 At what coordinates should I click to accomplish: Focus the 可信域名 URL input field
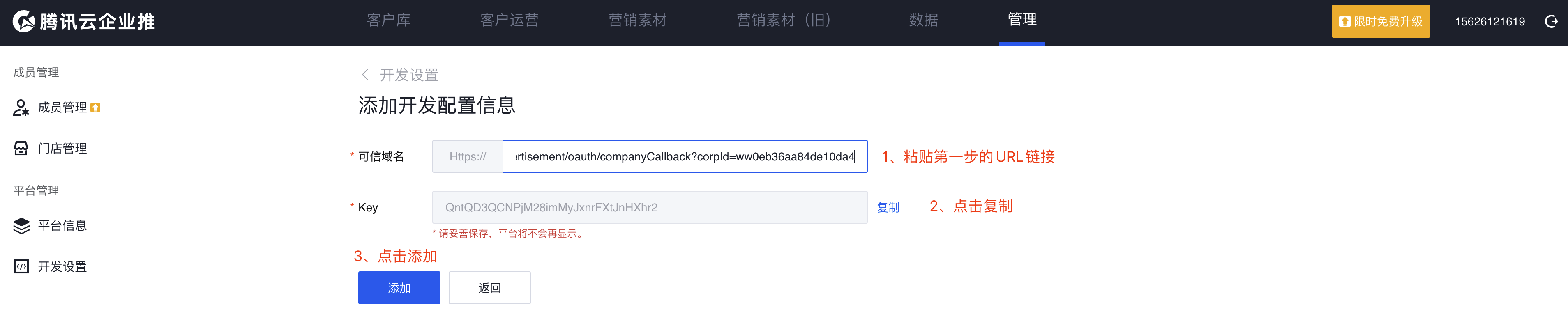[684, 156]
